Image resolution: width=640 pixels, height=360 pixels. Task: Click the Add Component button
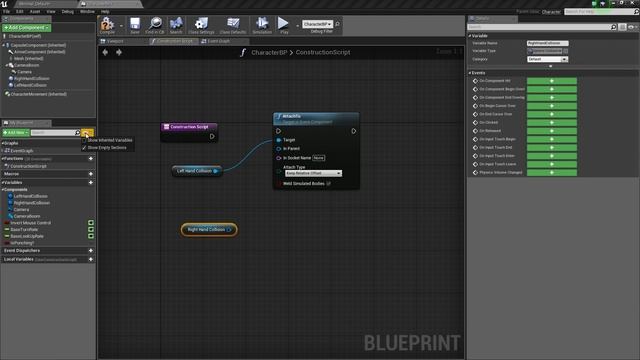pos(27,28)
